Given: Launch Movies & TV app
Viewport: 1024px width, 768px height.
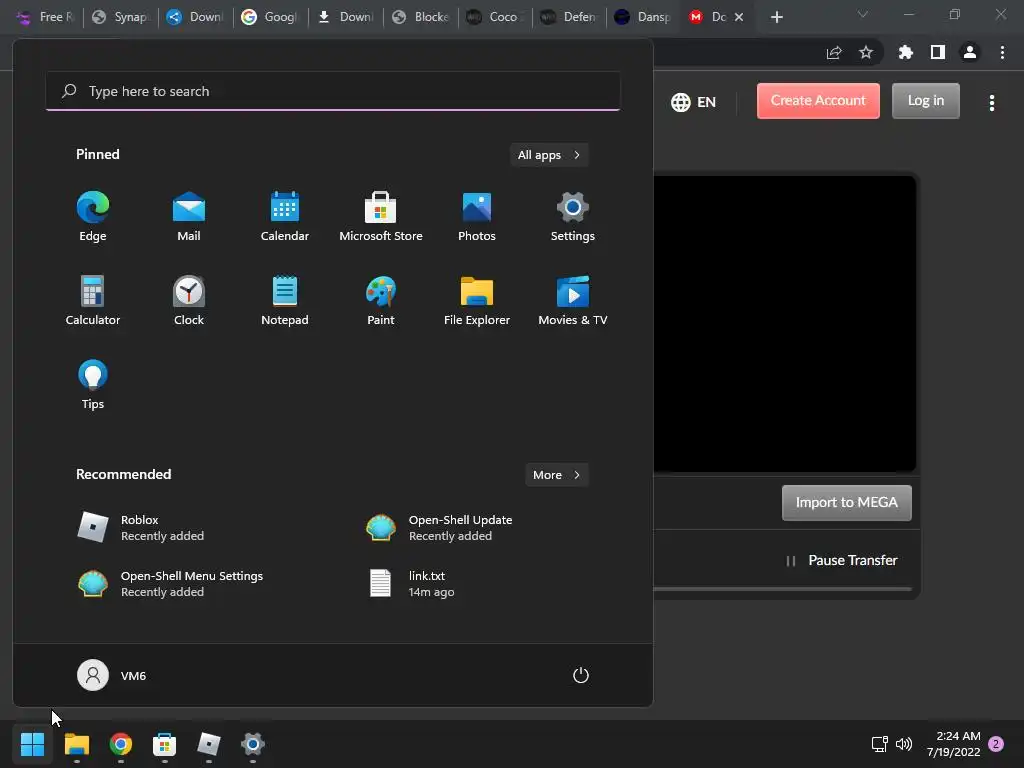Looking at the screenshot, I should [x=573, y=300].
